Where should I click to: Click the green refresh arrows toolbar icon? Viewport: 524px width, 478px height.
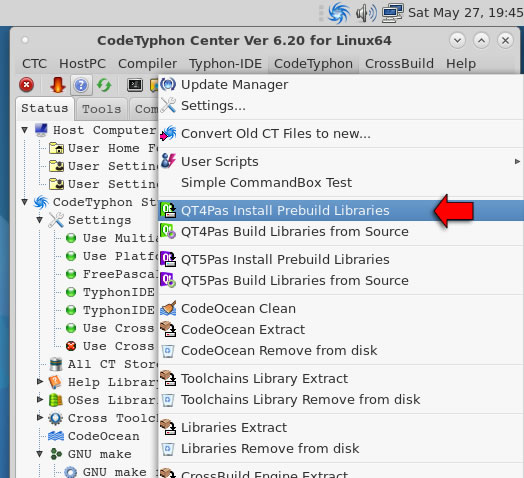[x=104, y=85]
